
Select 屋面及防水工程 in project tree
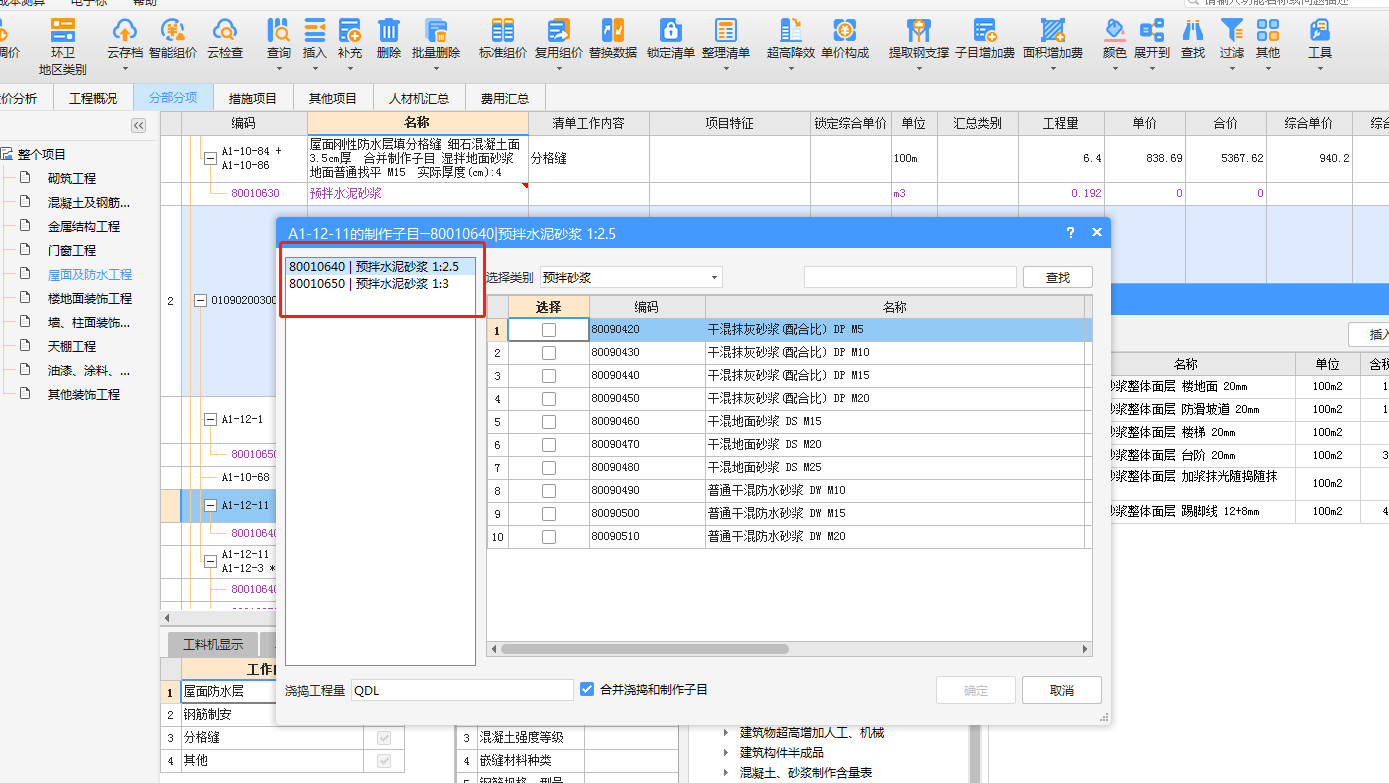click(x=90, y=274)
